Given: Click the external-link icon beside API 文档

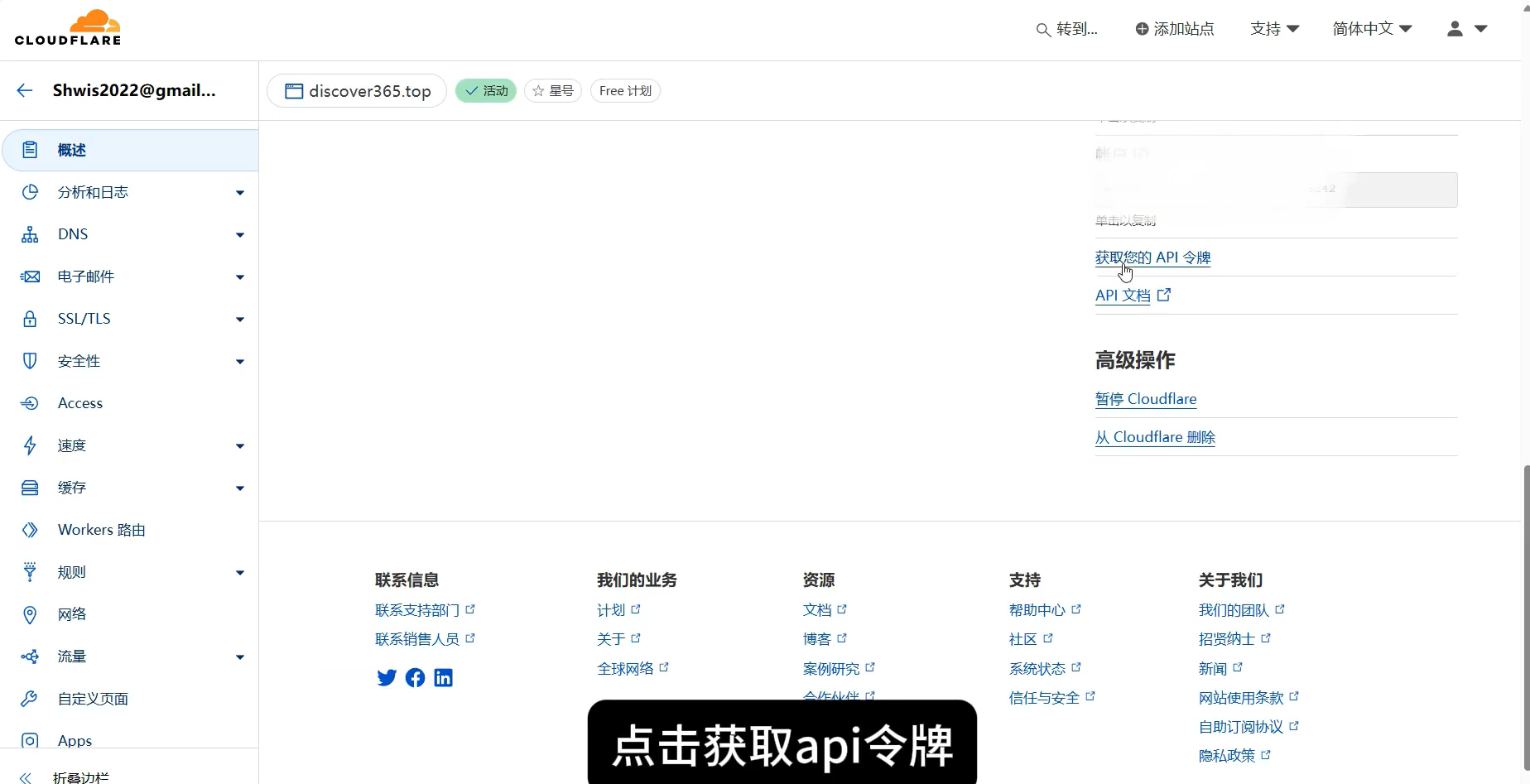Looking at the screenshot, I should (1164, 295).
